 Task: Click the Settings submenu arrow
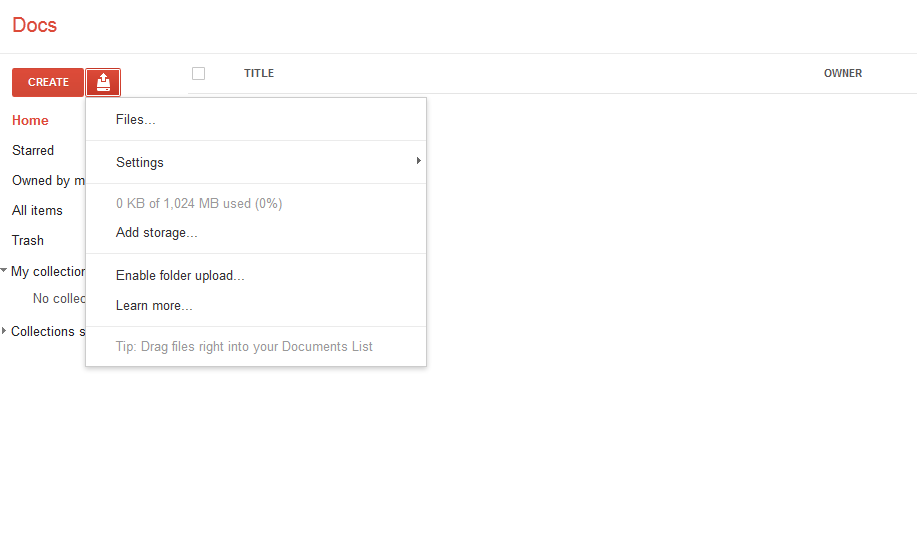[418, 161]
